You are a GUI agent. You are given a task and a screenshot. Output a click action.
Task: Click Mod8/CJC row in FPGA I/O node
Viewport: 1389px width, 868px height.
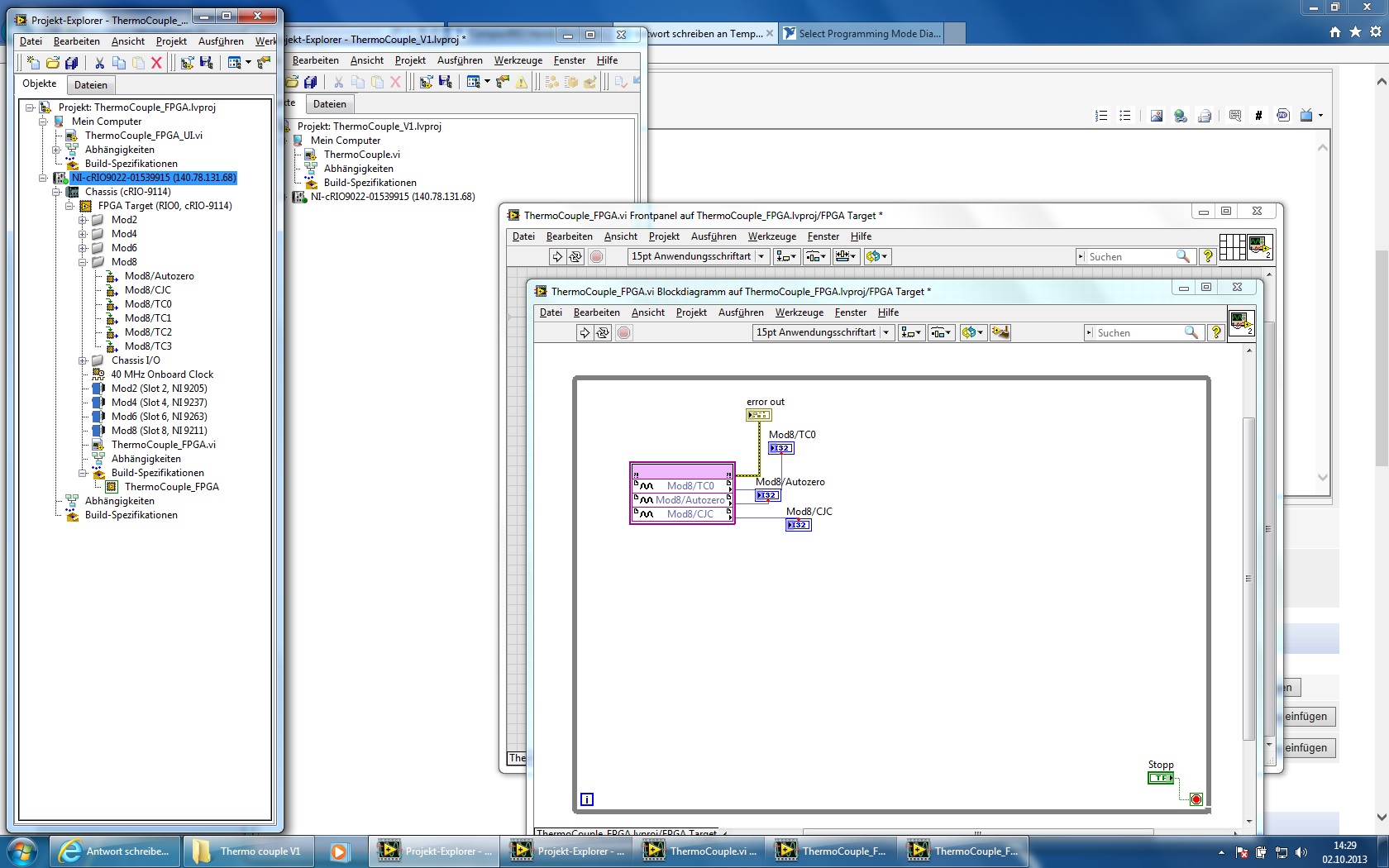[682, 514]
